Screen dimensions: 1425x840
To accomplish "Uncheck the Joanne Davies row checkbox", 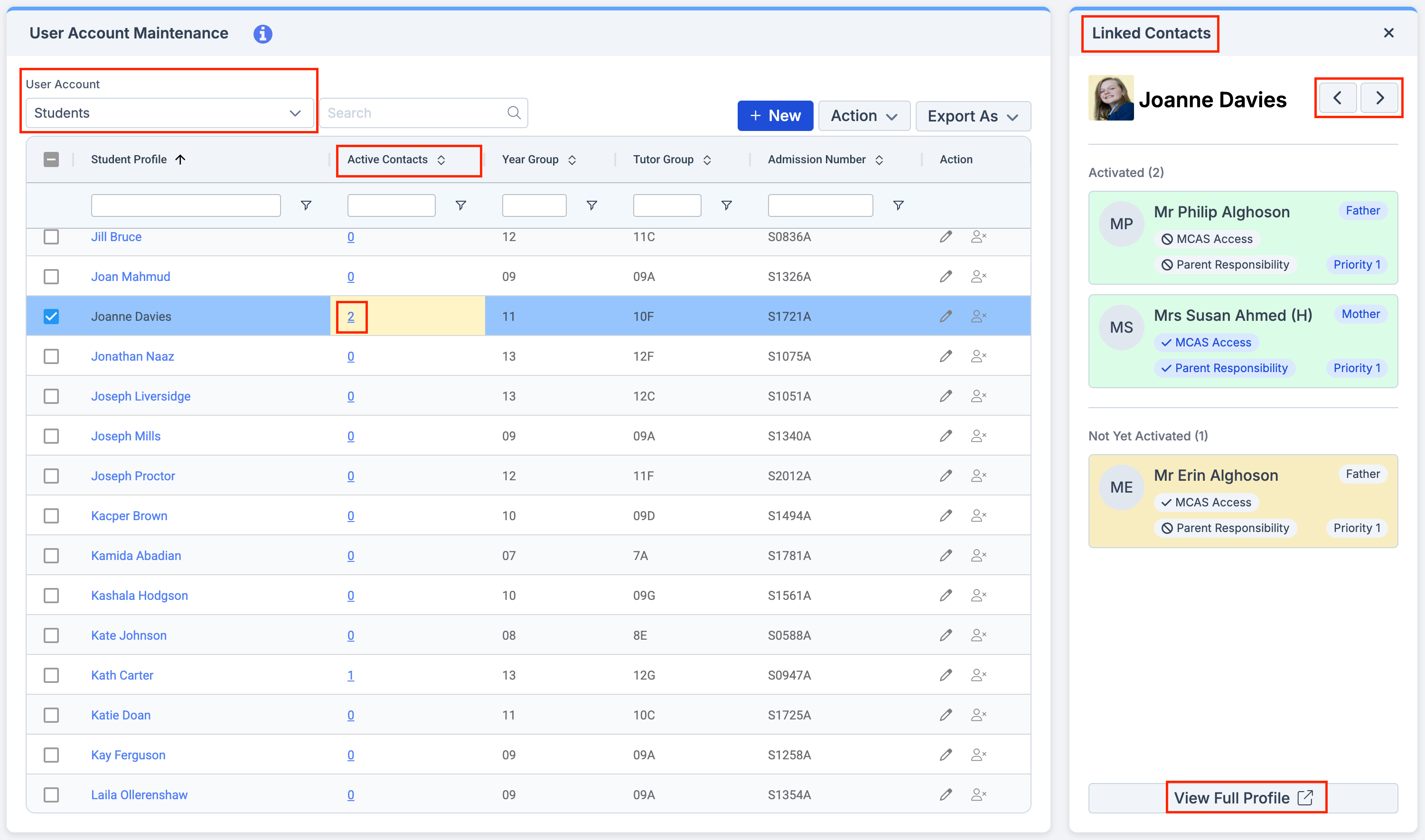I will 52,316.
